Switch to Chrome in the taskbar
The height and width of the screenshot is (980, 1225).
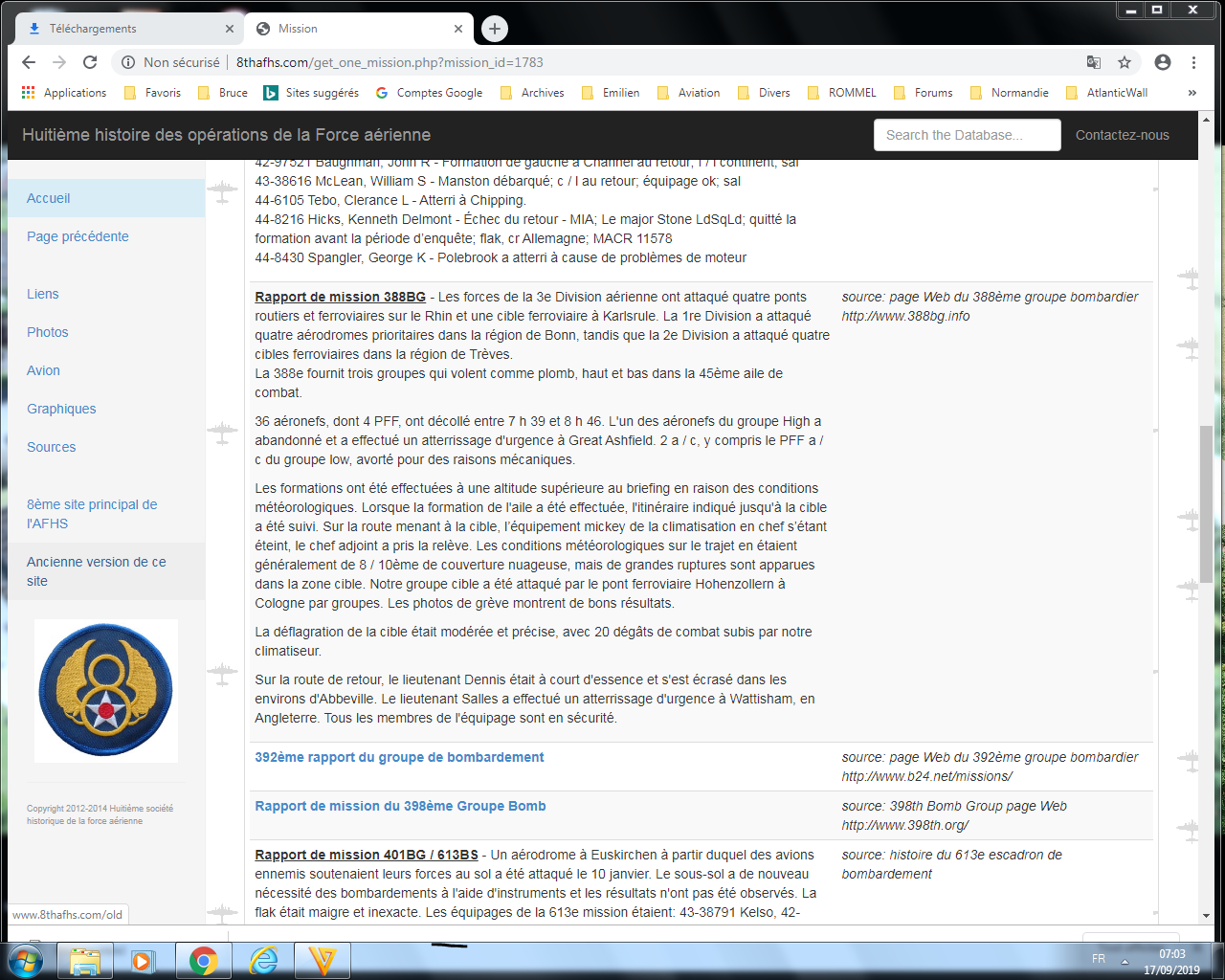203,960
